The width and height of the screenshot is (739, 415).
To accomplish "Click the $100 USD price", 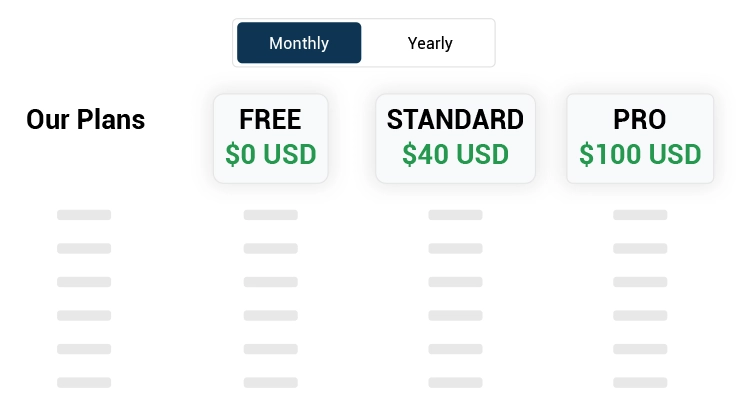I will [x=640, y=155].
